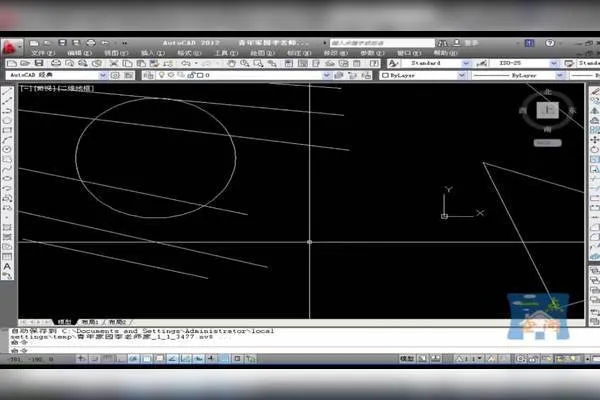
Task: Toggle the [-] viewport control label
Action: [x=23, y=88]
